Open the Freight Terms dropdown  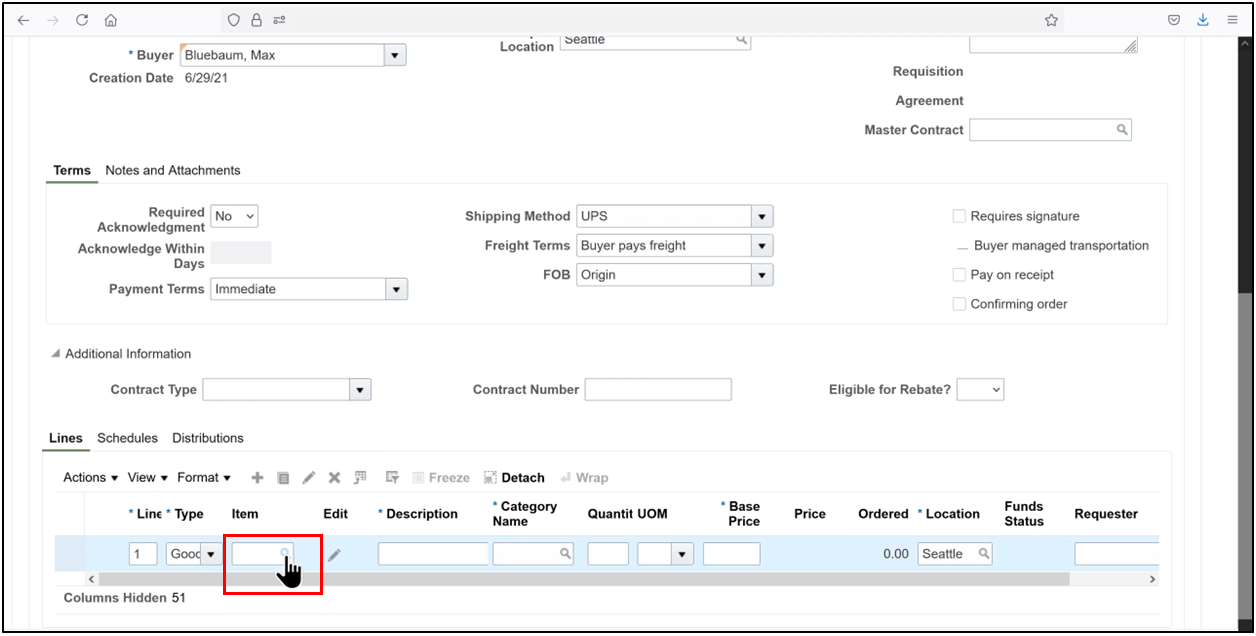pos(761,245)
